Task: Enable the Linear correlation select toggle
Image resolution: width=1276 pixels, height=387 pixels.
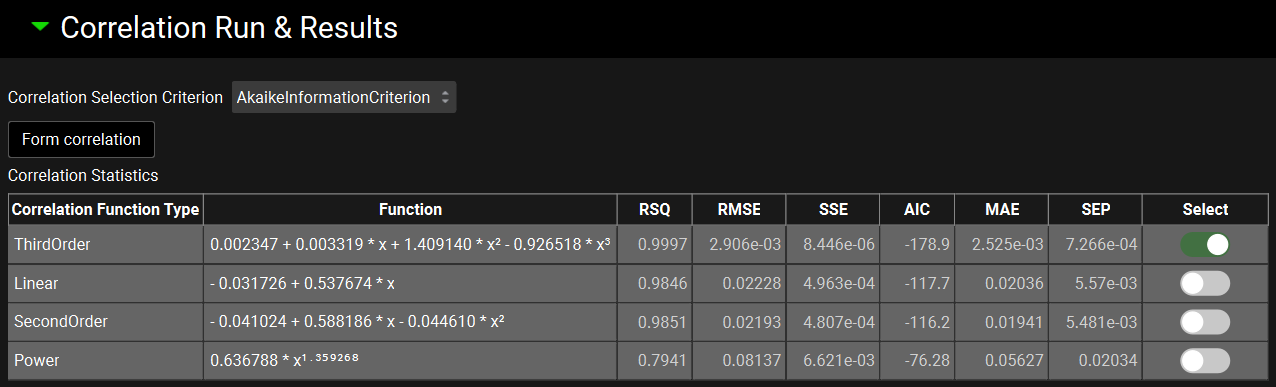Action: tap(1205, 284)
